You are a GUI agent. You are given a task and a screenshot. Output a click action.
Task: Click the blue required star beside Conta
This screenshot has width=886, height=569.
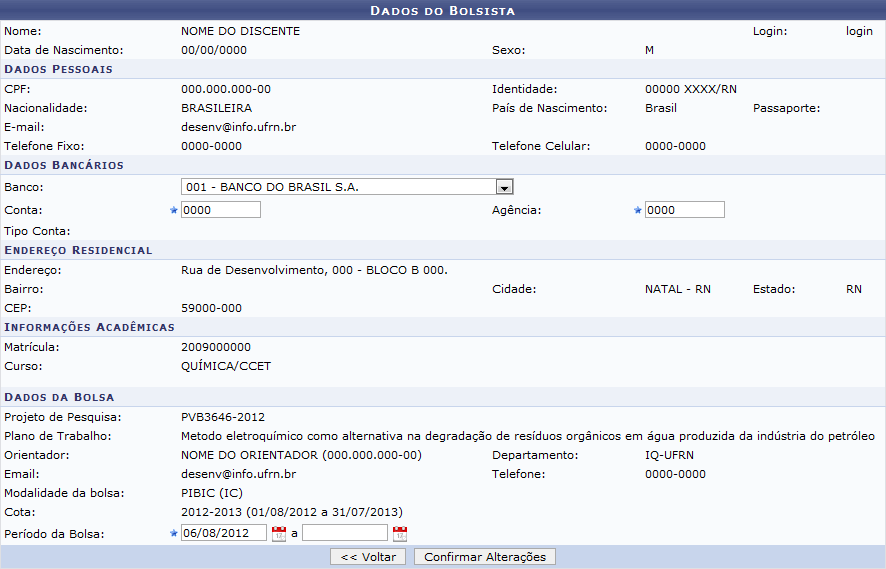(x=174, y=210)
